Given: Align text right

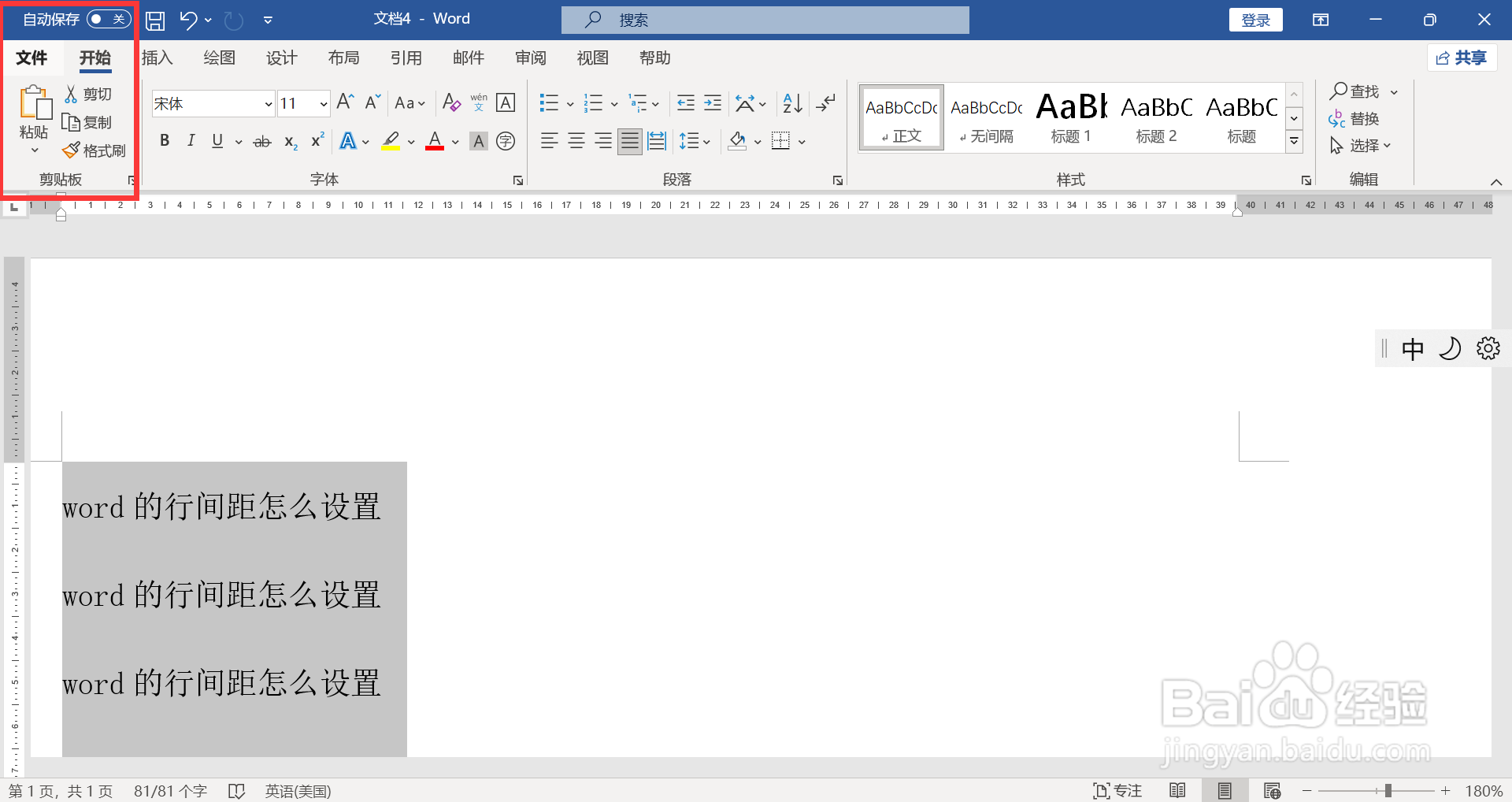Looking at the screenshot, I should tap(602, 141).
